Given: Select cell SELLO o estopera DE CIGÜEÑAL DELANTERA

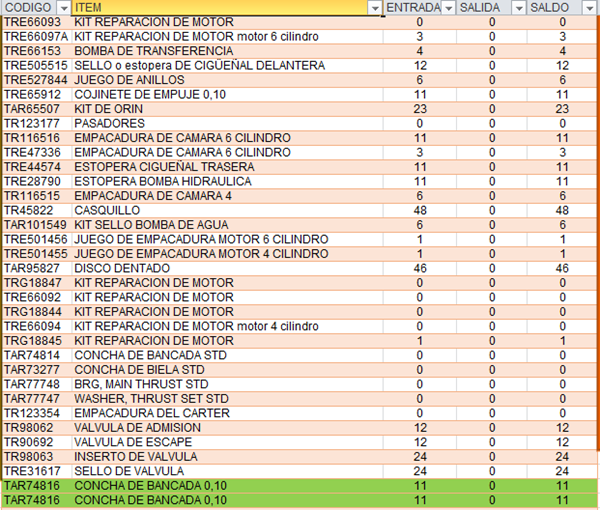Looking at the screenshot, I should click(x=227, y=66).
